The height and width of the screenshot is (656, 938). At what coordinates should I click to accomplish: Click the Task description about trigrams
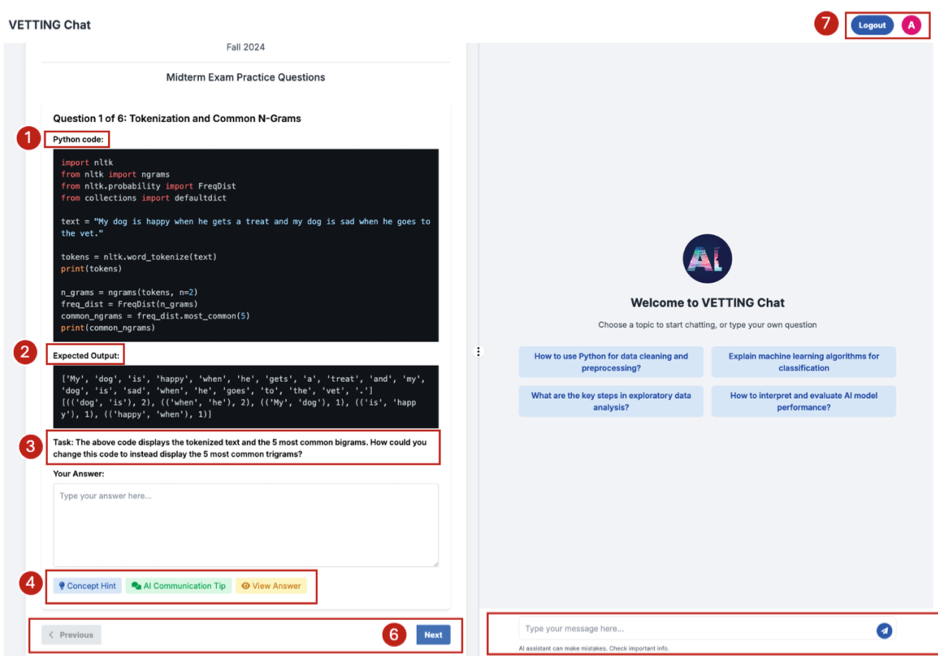tap(240, 448)
